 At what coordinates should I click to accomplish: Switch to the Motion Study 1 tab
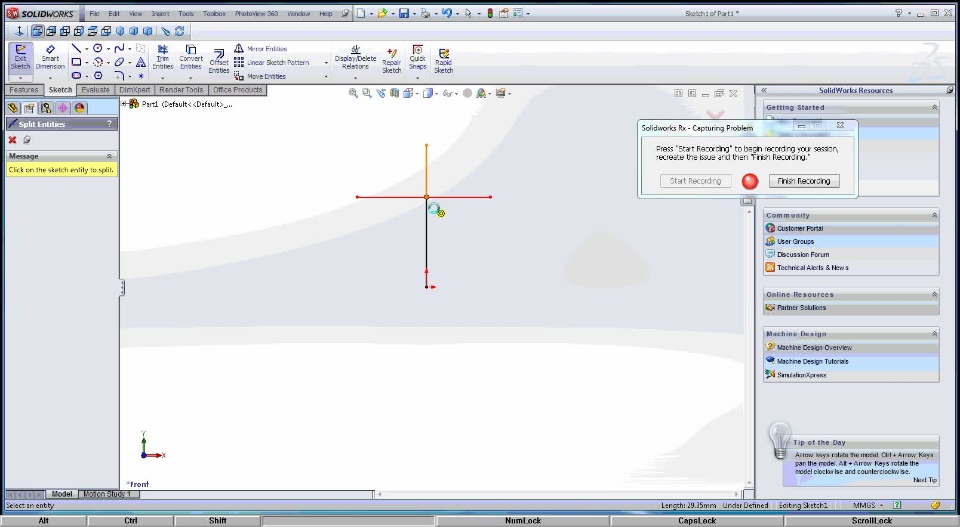coord(108,494)
